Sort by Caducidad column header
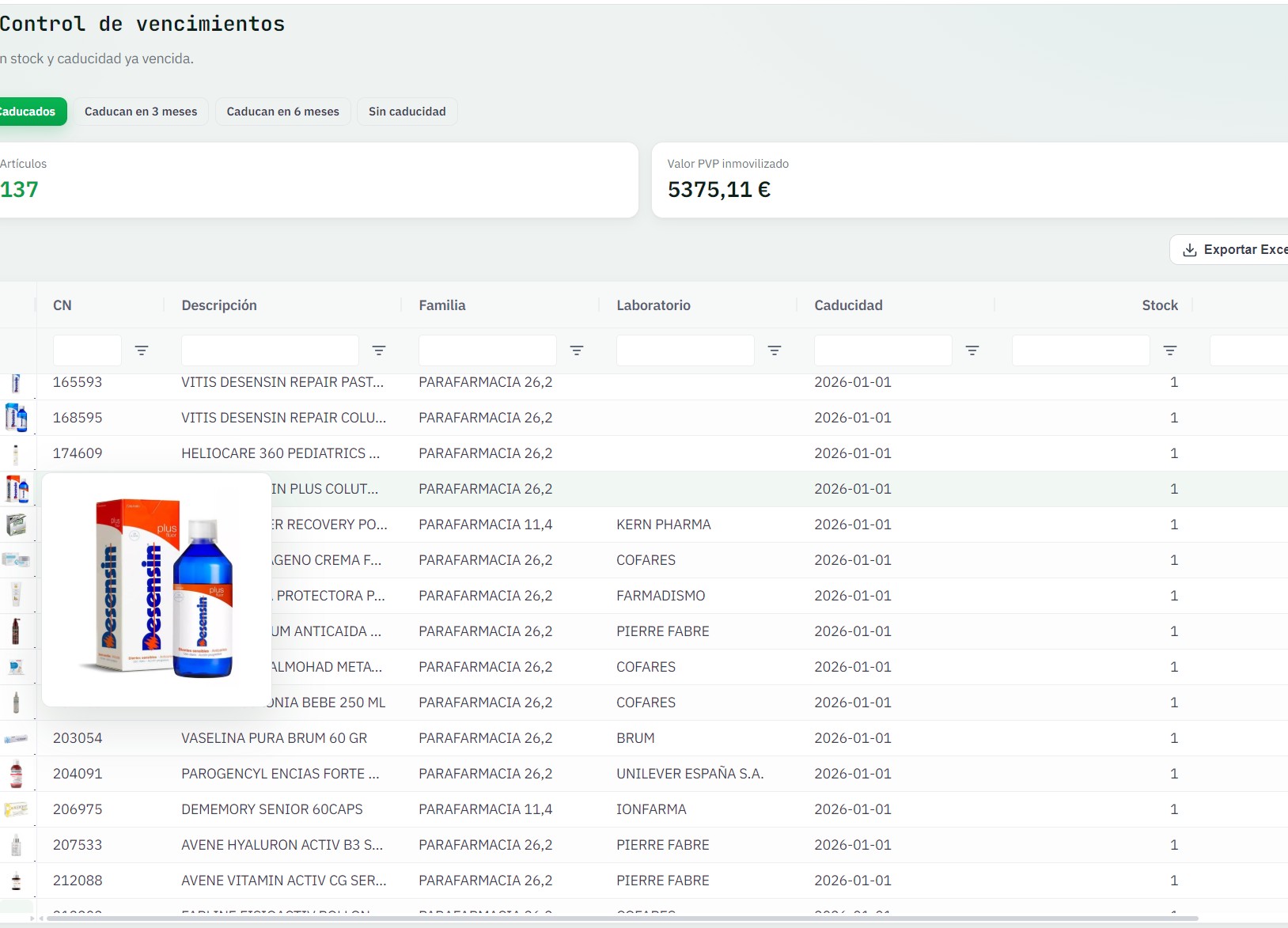This screenshot has height=928, width=1288. tap(848, 305)
